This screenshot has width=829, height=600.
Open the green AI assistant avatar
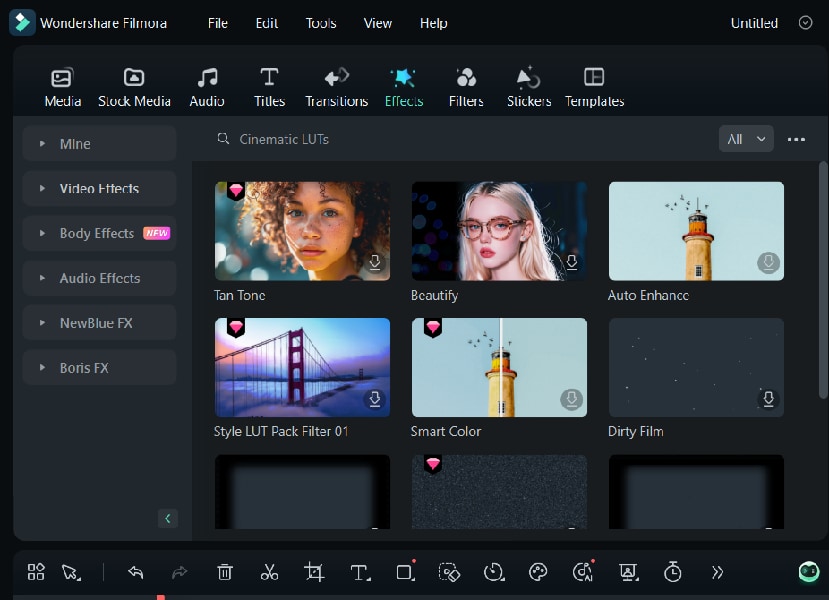808,571
